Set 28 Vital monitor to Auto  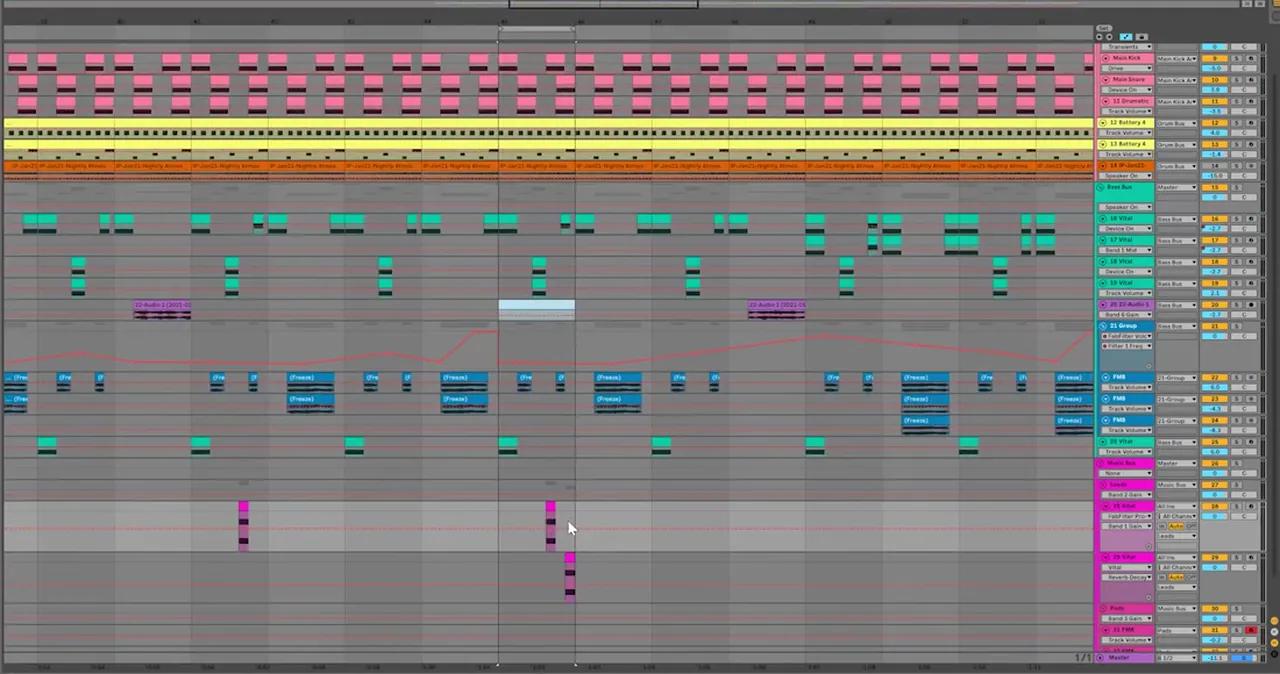(x=1176, y=526)
